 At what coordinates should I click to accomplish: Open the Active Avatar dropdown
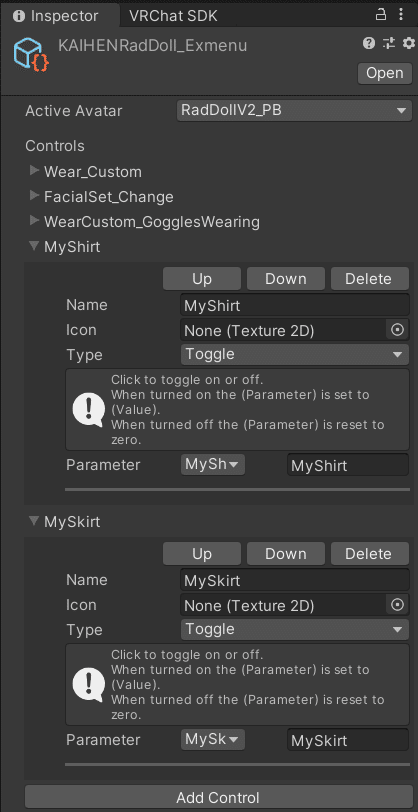pos(294,111)
